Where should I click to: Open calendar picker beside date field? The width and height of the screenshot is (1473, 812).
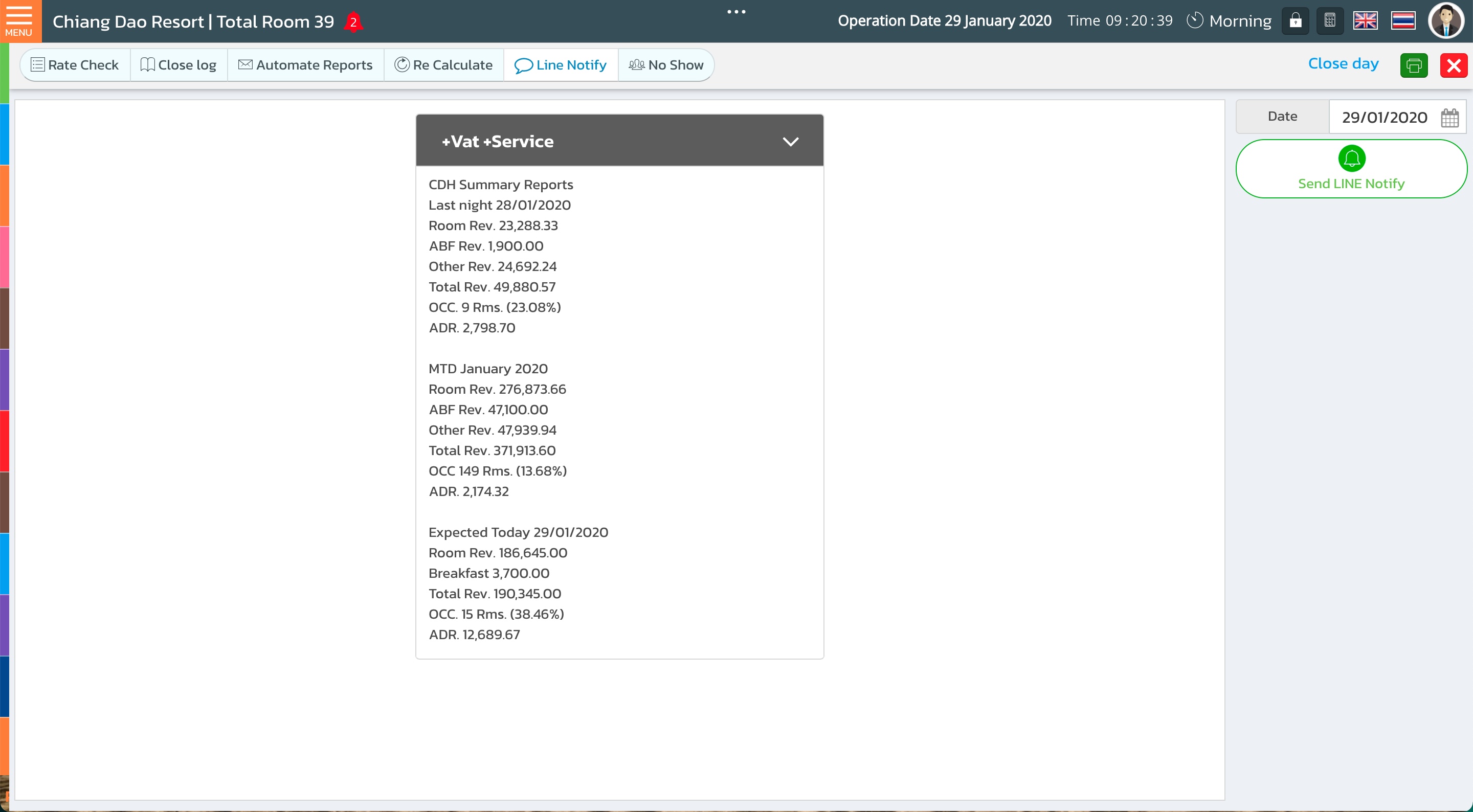1449,118
